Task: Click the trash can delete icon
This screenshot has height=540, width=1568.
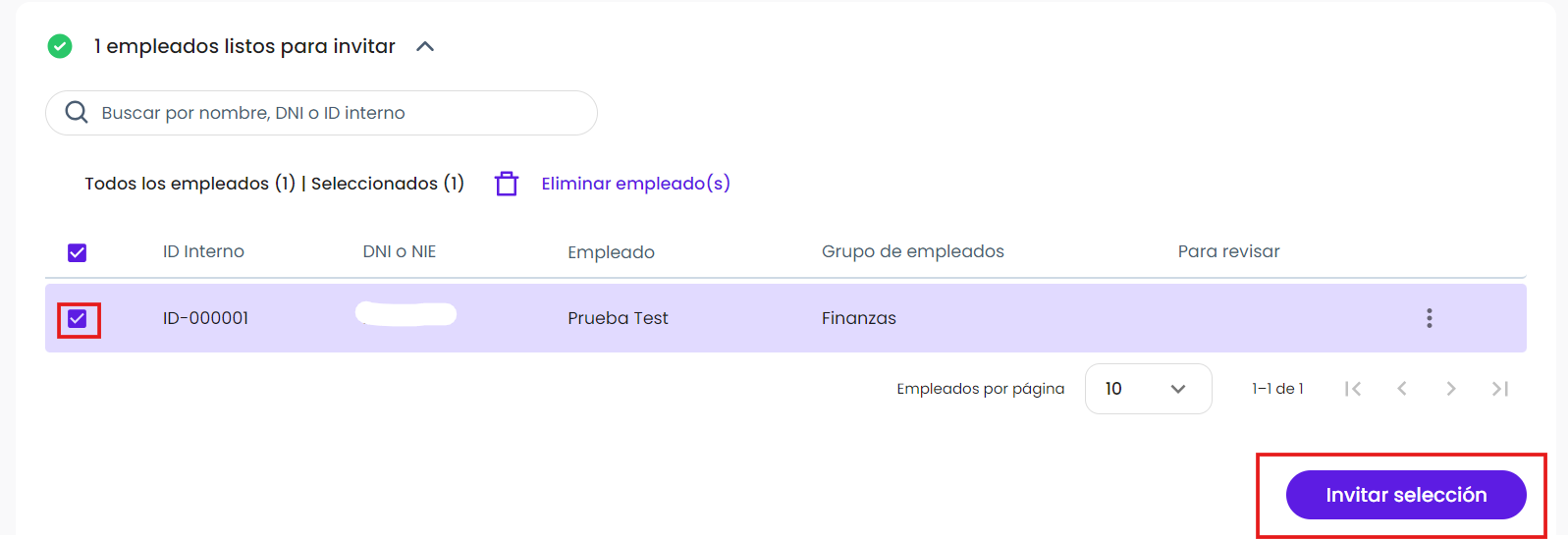Action: pyautogui.click(x=507, y=184)
